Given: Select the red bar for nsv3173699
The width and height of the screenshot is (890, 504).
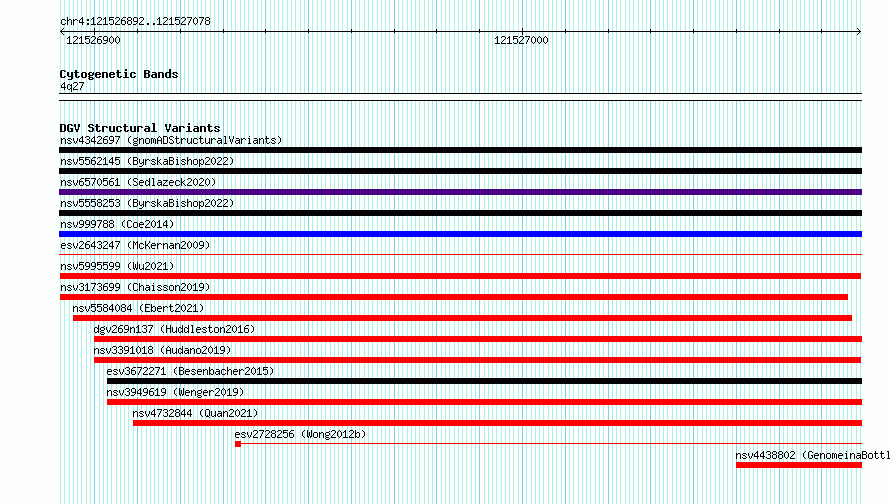Looking at the screenshot, I should click(x=454, y=297).
